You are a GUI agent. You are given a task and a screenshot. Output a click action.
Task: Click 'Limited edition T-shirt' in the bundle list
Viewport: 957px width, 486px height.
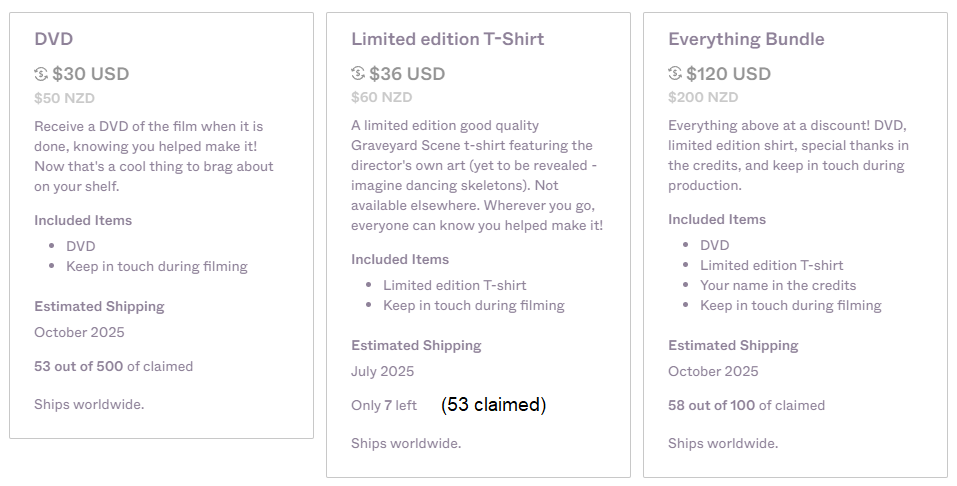(771, 265)
